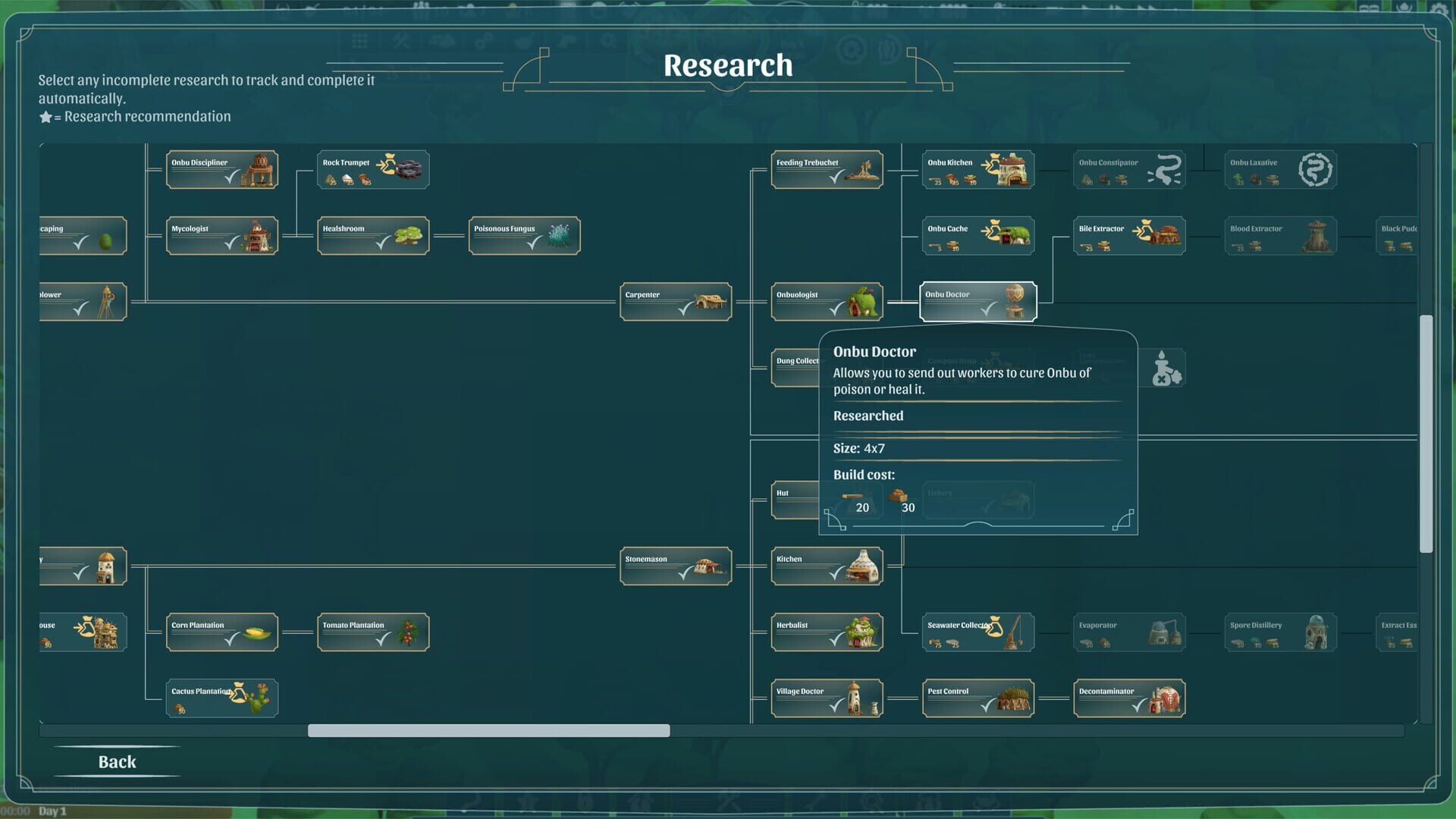The width and height of the screenshot is (1456, 819).
Task: Open the Onbu Kitchen research node
Action: (977, 168)
